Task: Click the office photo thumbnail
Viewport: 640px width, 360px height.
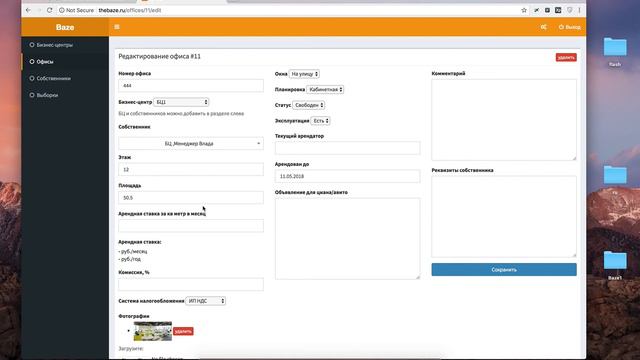Action: pos(153,331)
